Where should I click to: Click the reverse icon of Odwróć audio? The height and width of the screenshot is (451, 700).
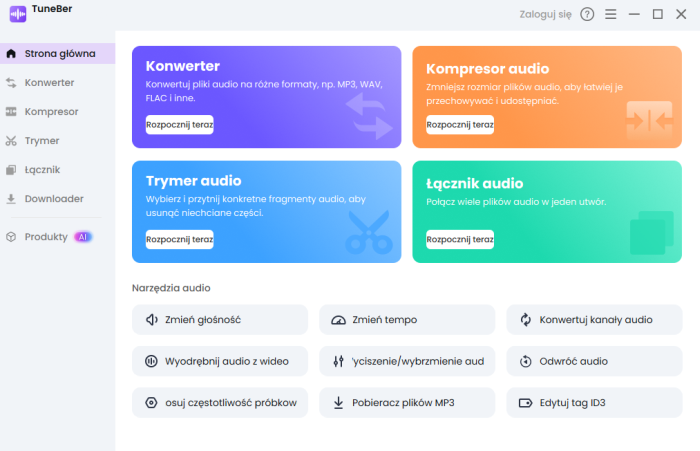(x=526, y=361)
